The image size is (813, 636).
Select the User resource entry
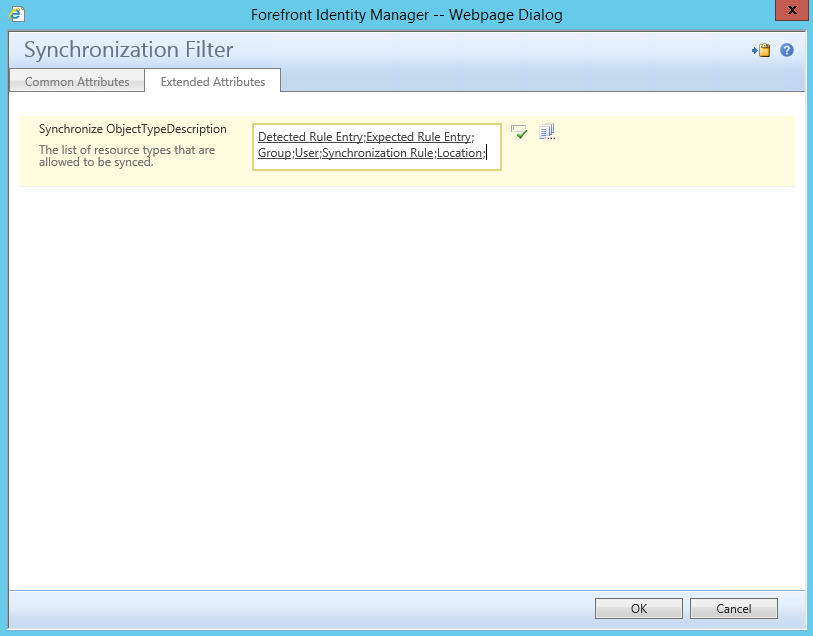(x=306, y=153)
